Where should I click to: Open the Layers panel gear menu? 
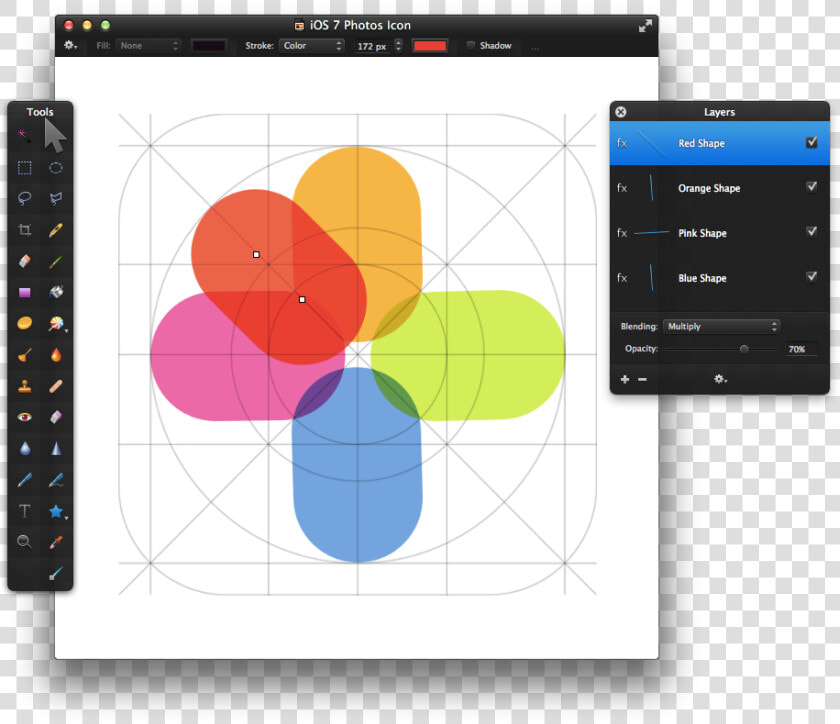[720, 379]
